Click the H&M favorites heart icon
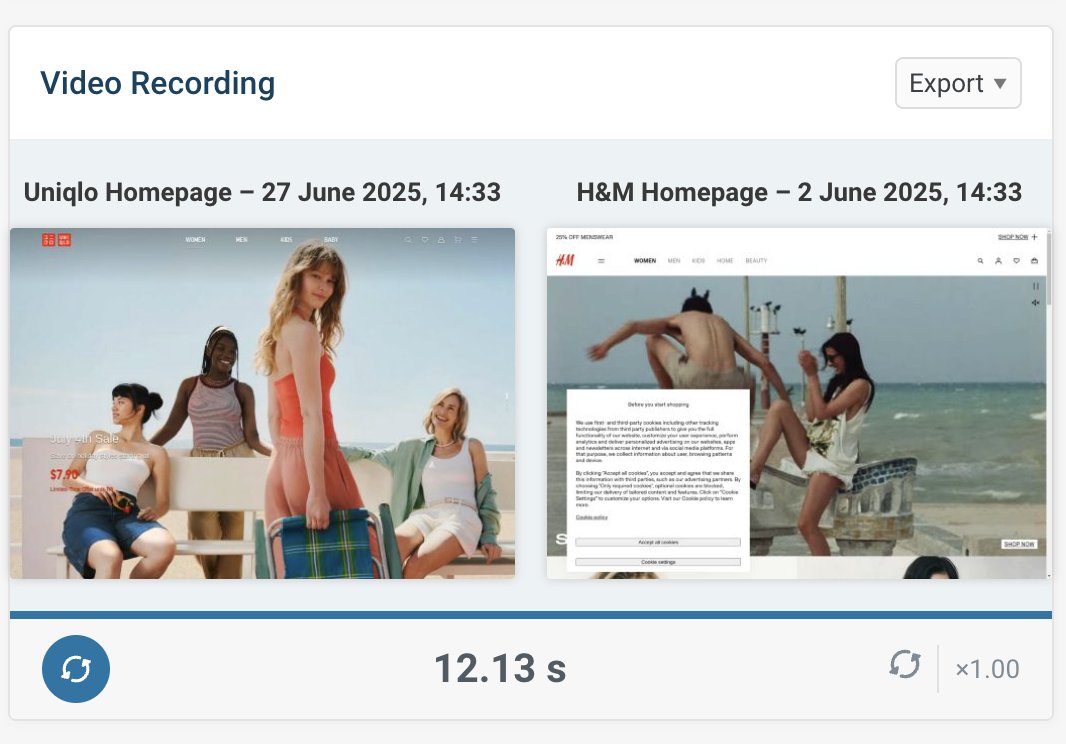The image size is (1066, 744). (1016, 260)
